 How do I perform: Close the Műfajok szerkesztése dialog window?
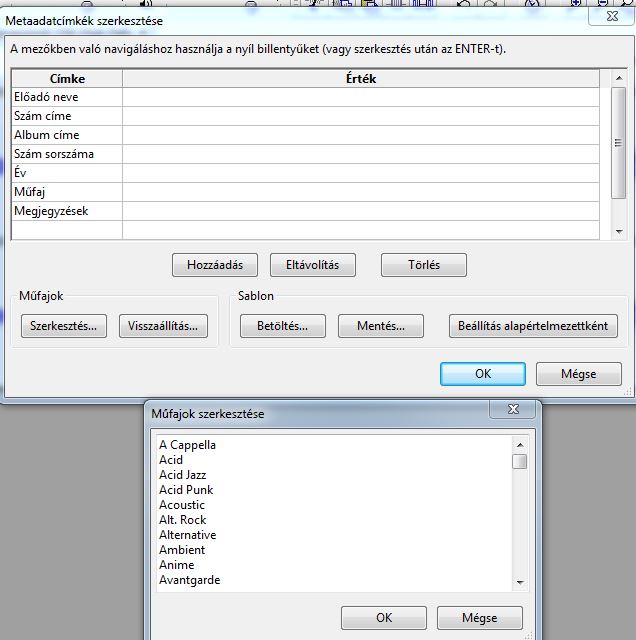513,410
